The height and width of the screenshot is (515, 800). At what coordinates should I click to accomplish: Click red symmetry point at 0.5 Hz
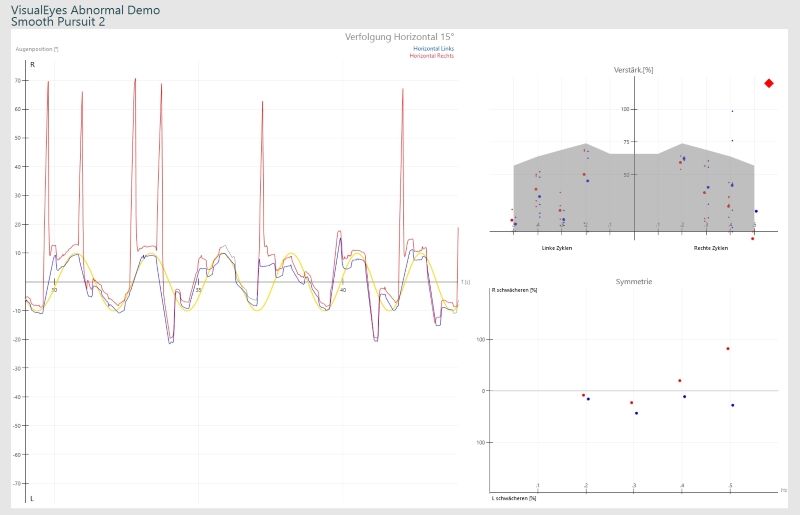pos(728,349)
